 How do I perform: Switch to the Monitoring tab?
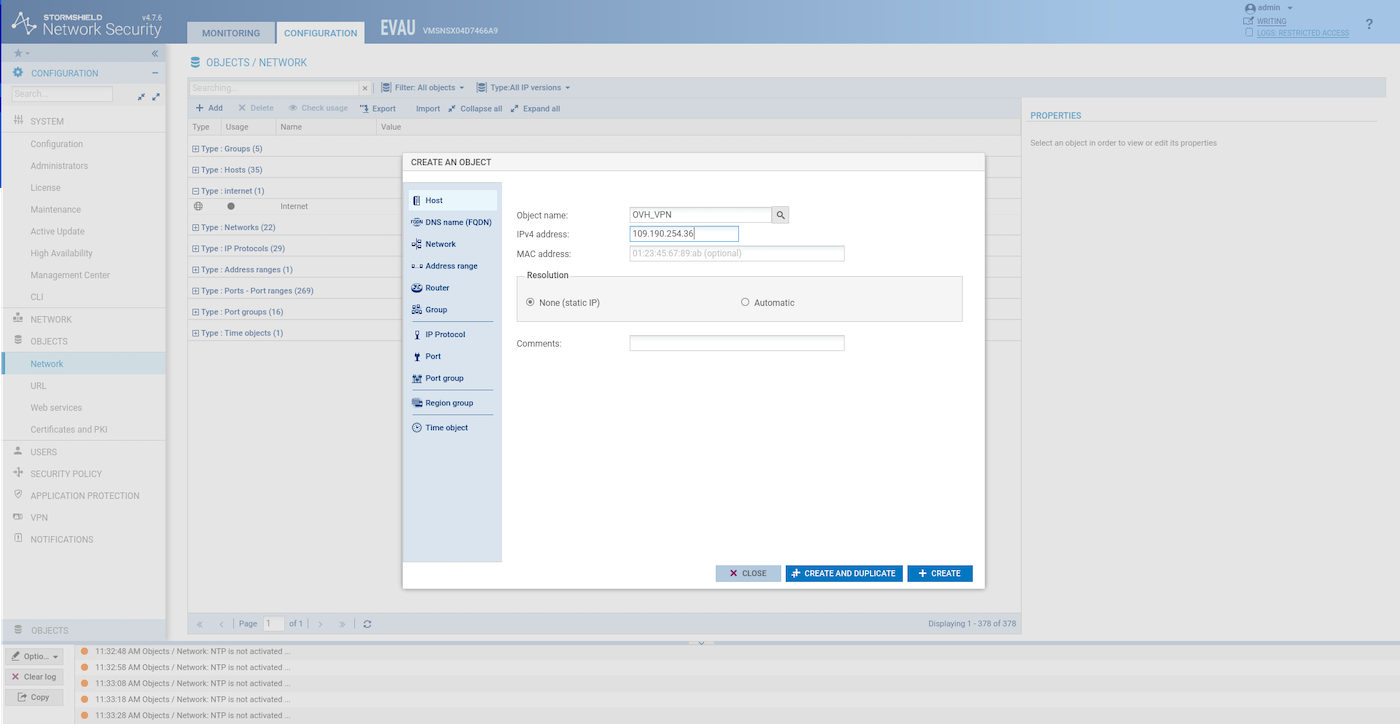[231, 33]
